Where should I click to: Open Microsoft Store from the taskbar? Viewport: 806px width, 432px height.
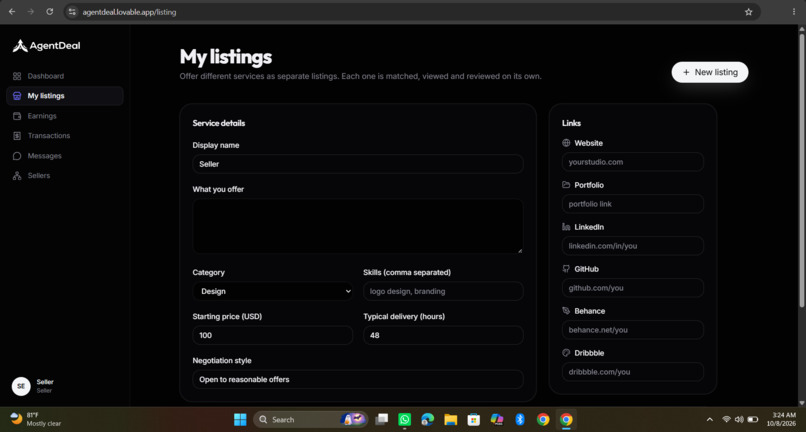[473, 420]
